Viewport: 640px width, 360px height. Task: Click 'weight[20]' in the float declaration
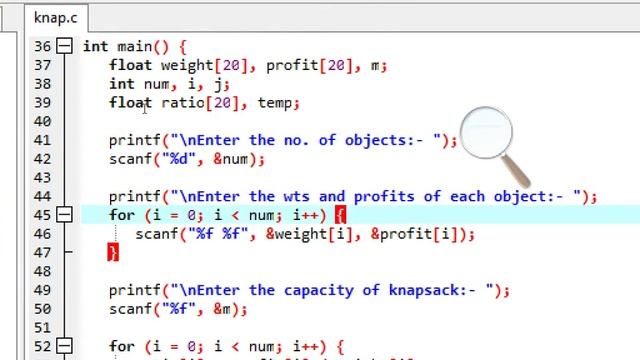(x=204, y=65)
